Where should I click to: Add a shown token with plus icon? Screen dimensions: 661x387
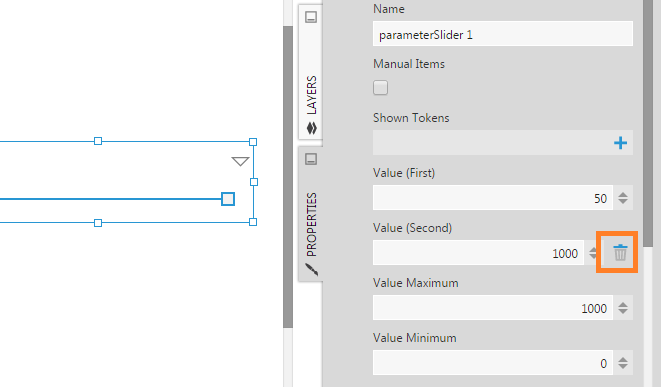(x=620, y=143)
